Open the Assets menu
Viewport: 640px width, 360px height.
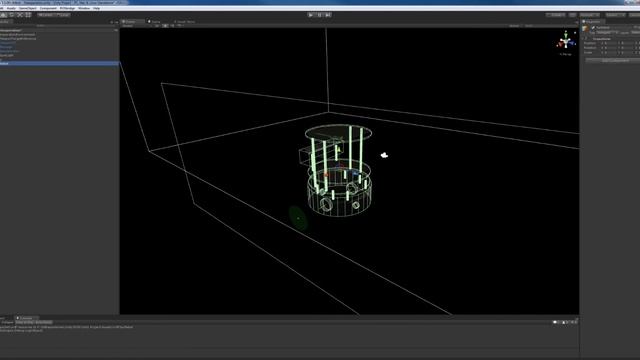[11, 8]
